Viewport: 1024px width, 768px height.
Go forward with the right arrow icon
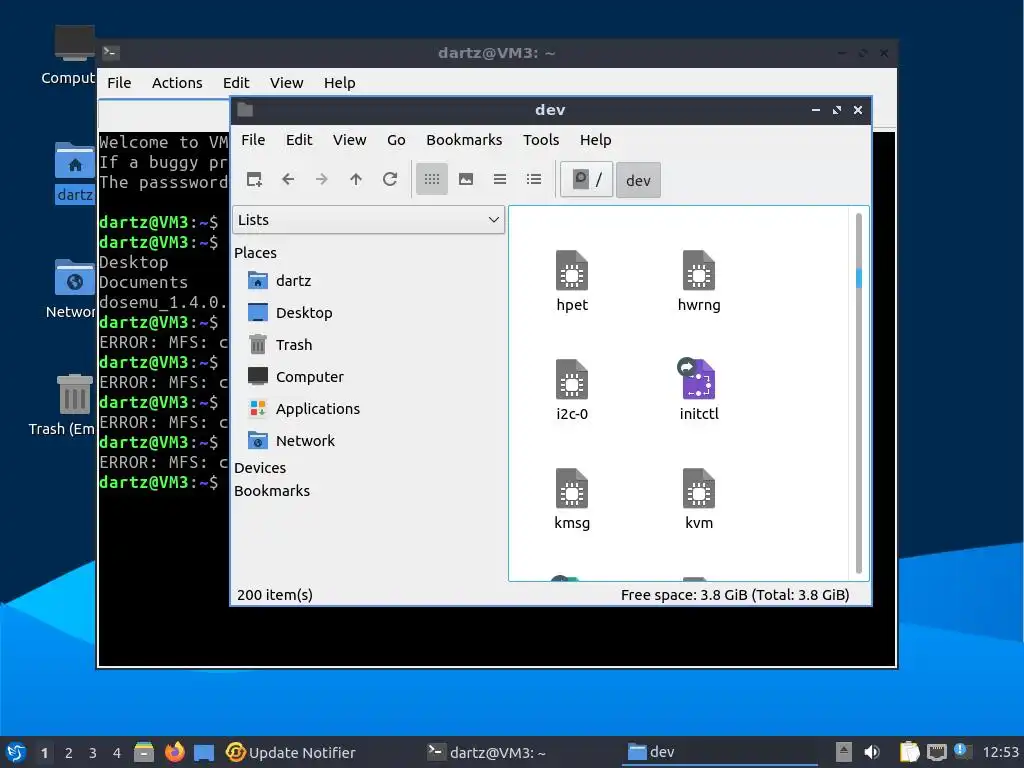point(322,179)
